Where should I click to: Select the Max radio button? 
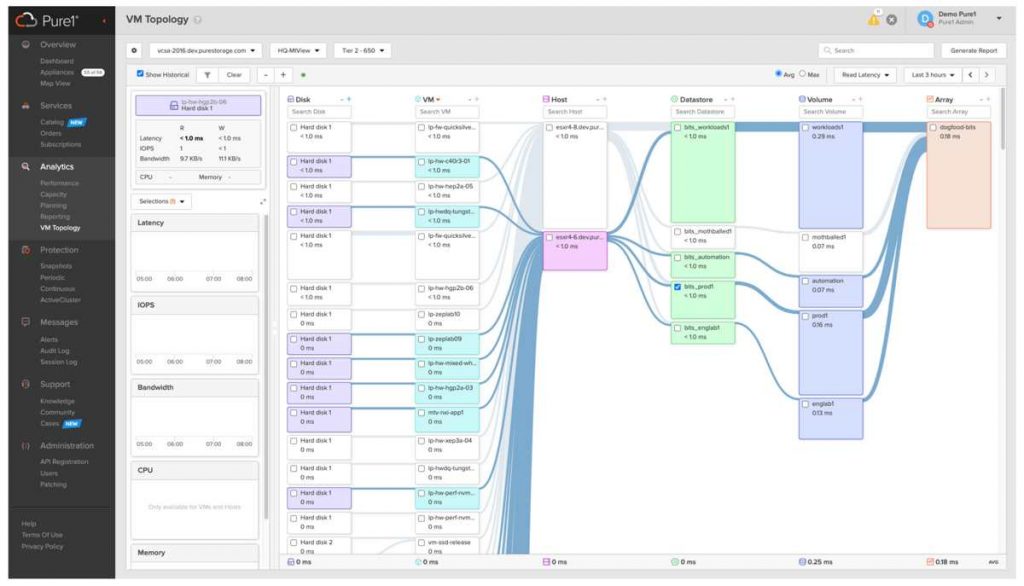coord(803,74)
